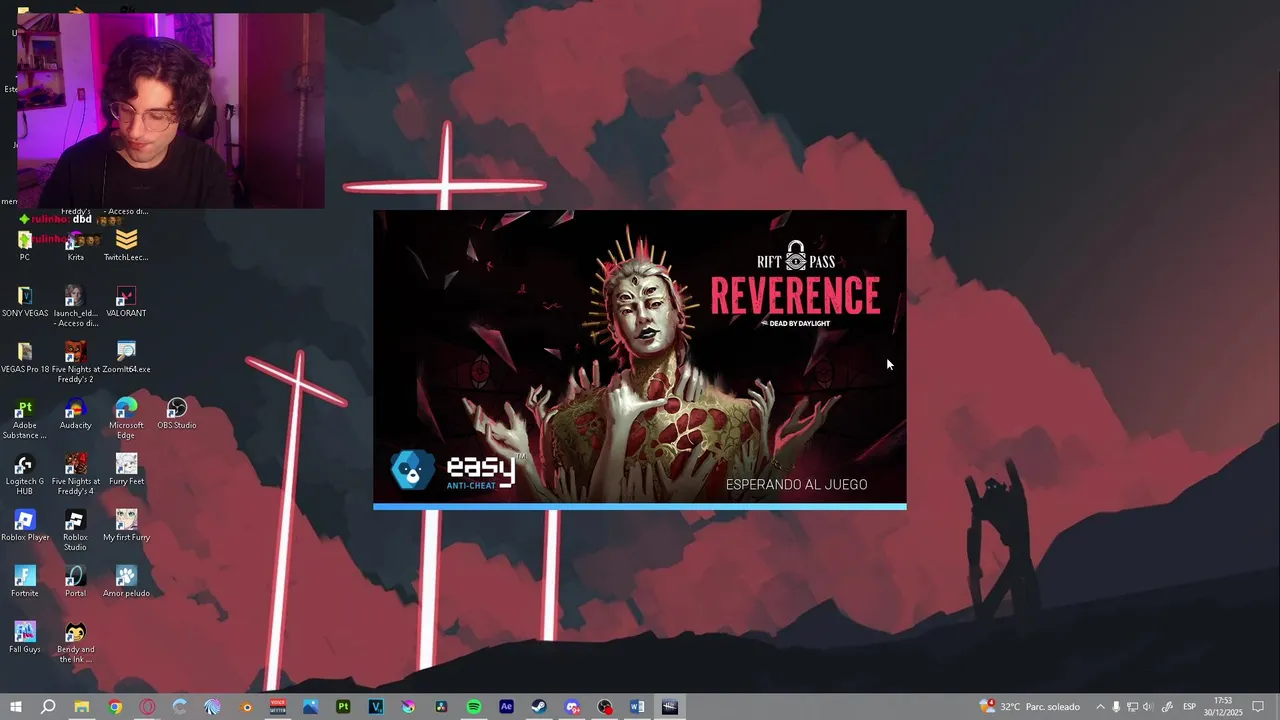1280x720 pixels.
Task: Open the Krita desktop shortcut
Action: point(75,245)
